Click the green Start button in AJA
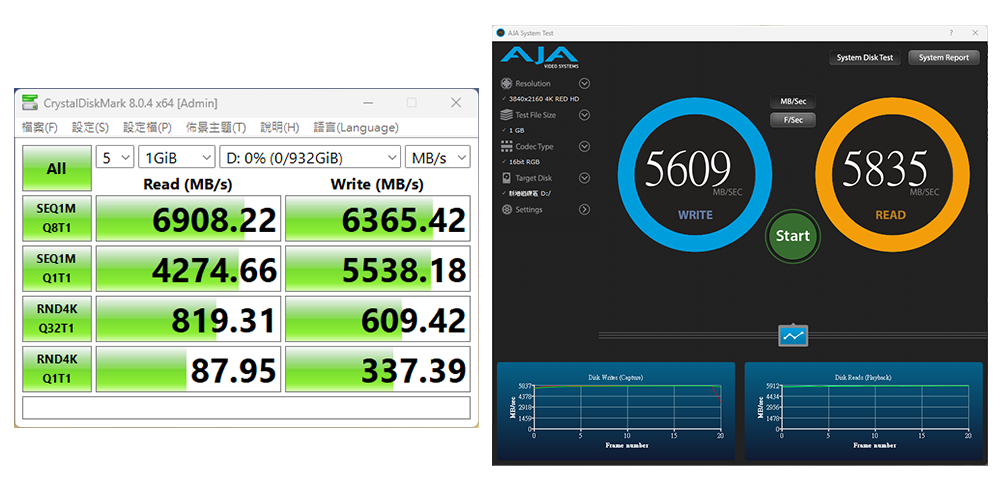Screen dimensions: 1000x500 click(x=793, y=236)
